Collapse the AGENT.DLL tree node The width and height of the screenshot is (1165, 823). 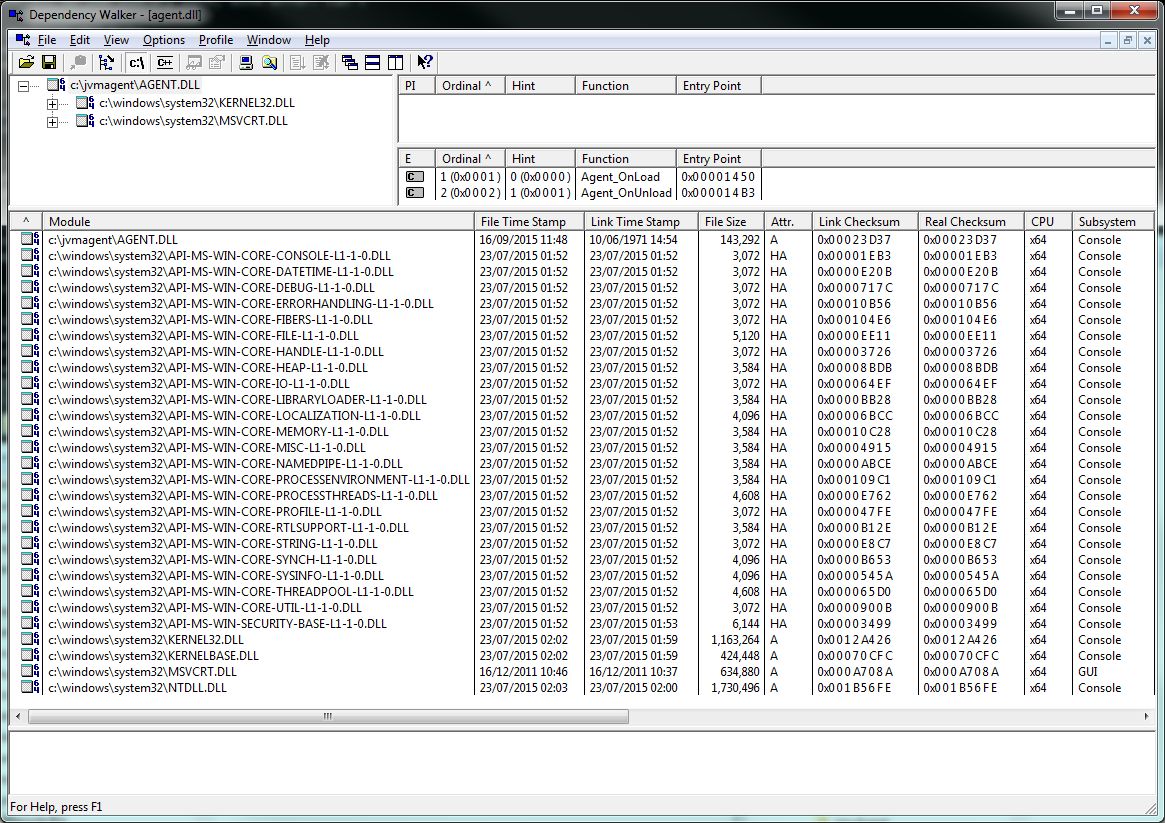point(24,86)
